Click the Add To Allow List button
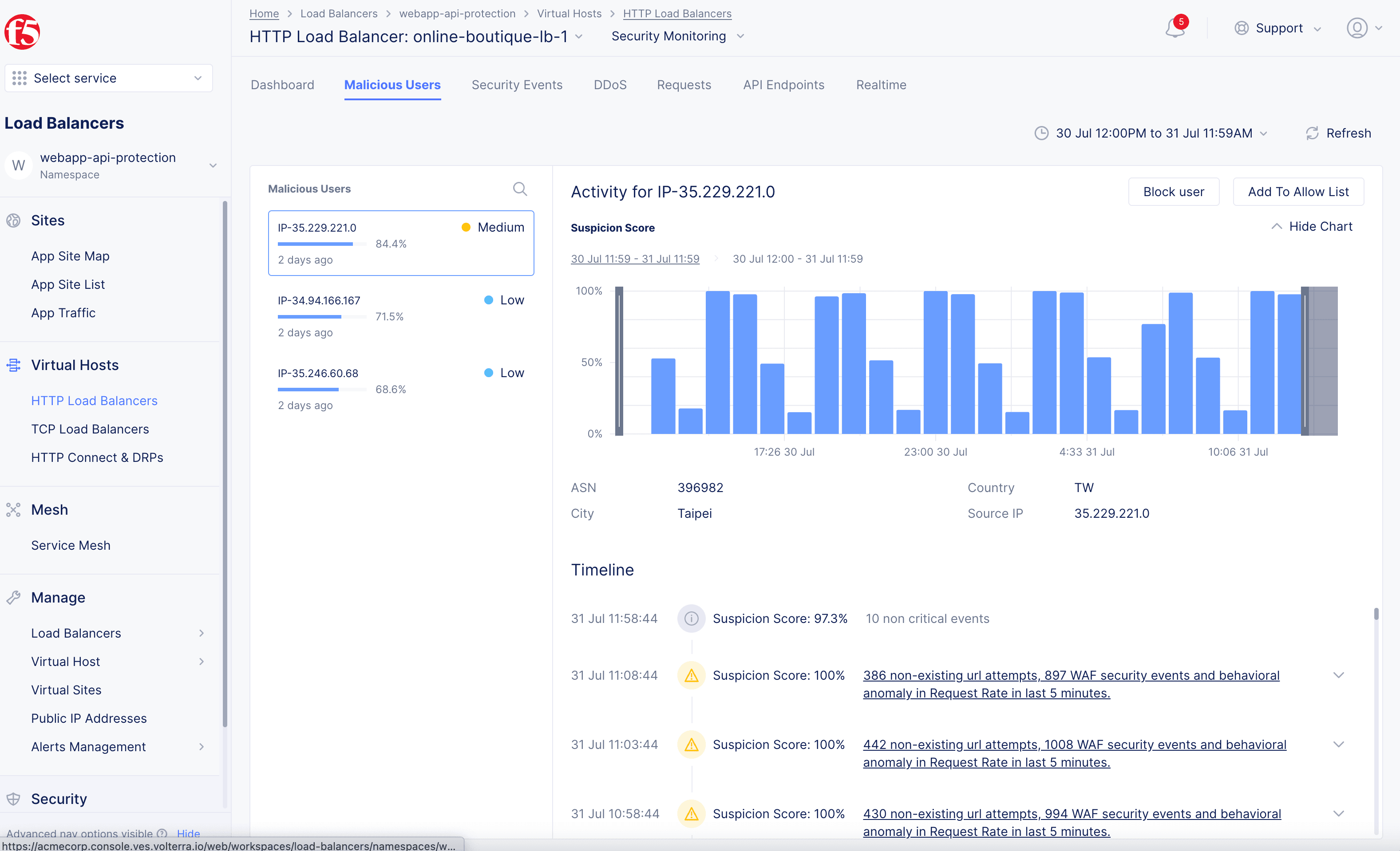This screenshot has width=1400, height=851. coord(1298,191)
